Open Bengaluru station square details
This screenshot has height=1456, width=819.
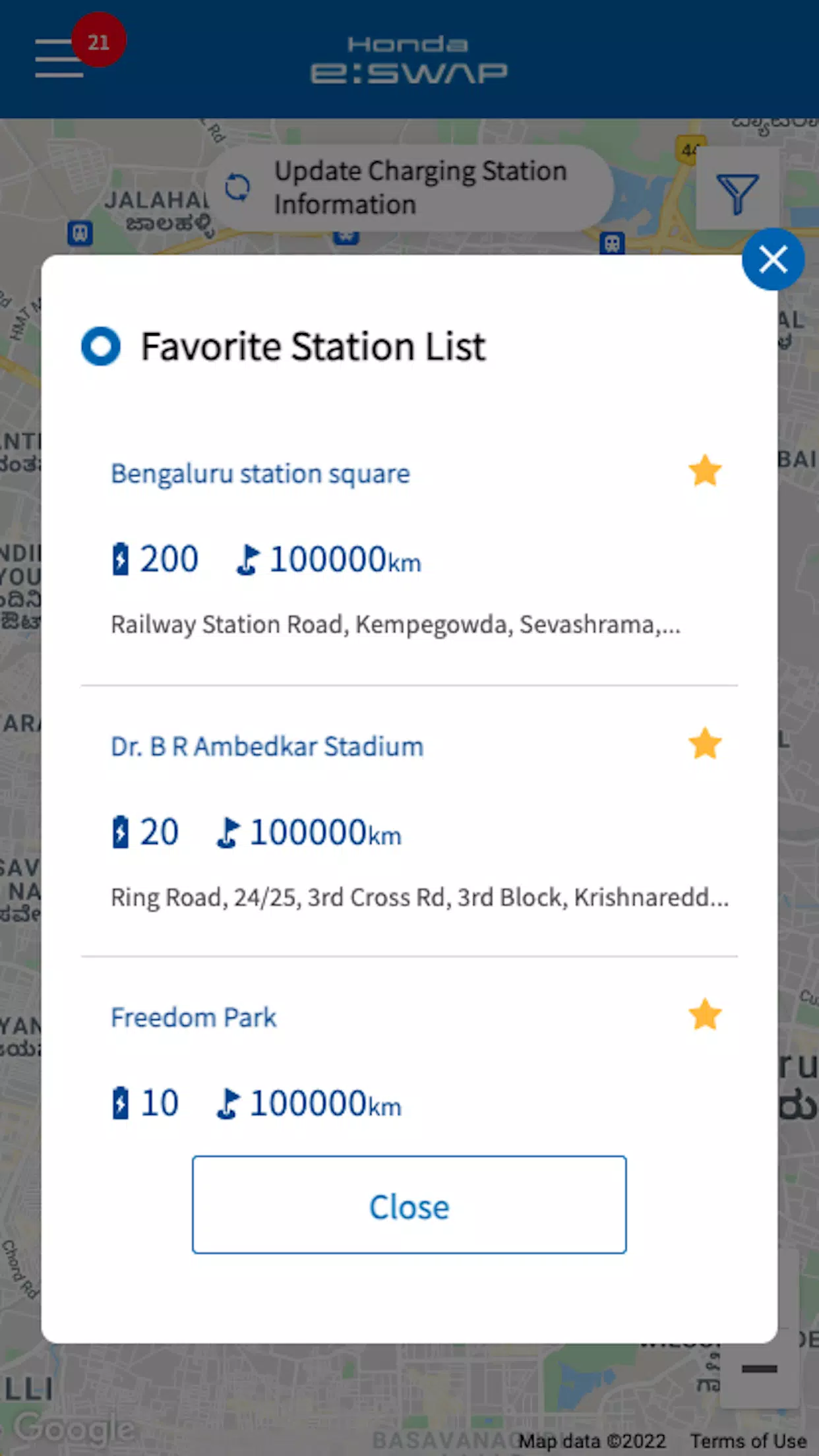(260, 473)
